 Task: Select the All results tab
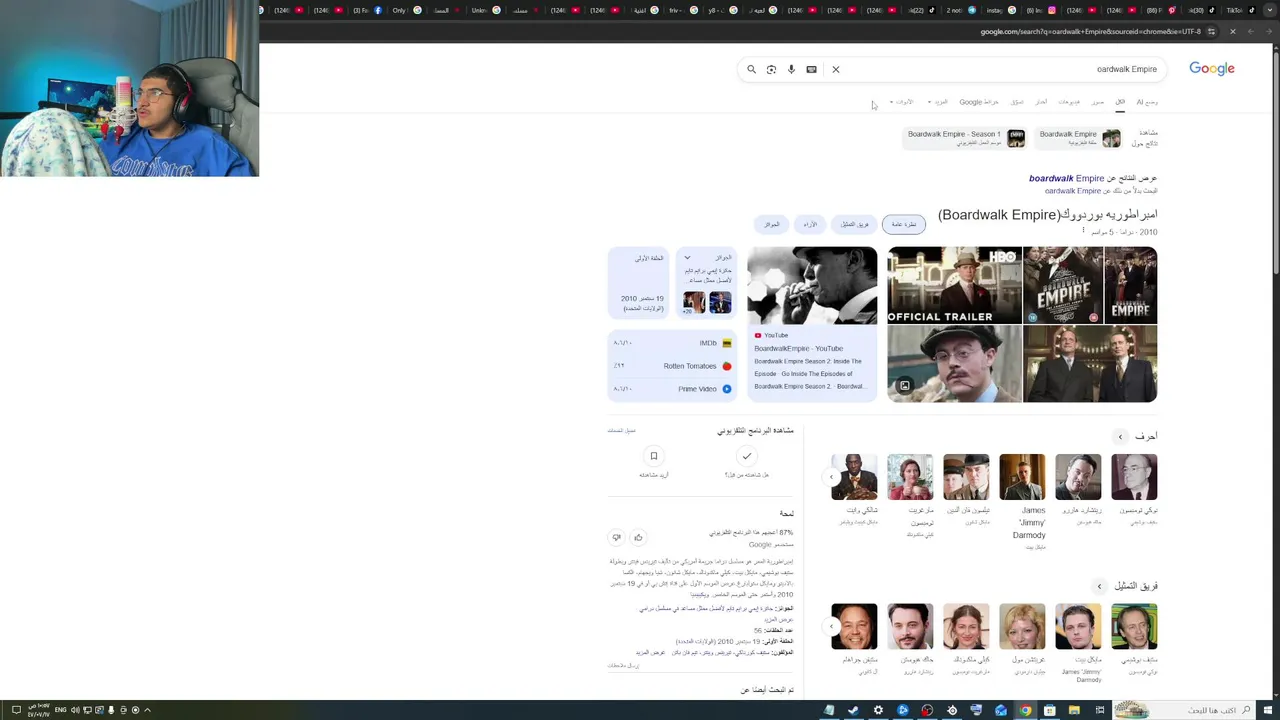click(x=1120, y=102)
